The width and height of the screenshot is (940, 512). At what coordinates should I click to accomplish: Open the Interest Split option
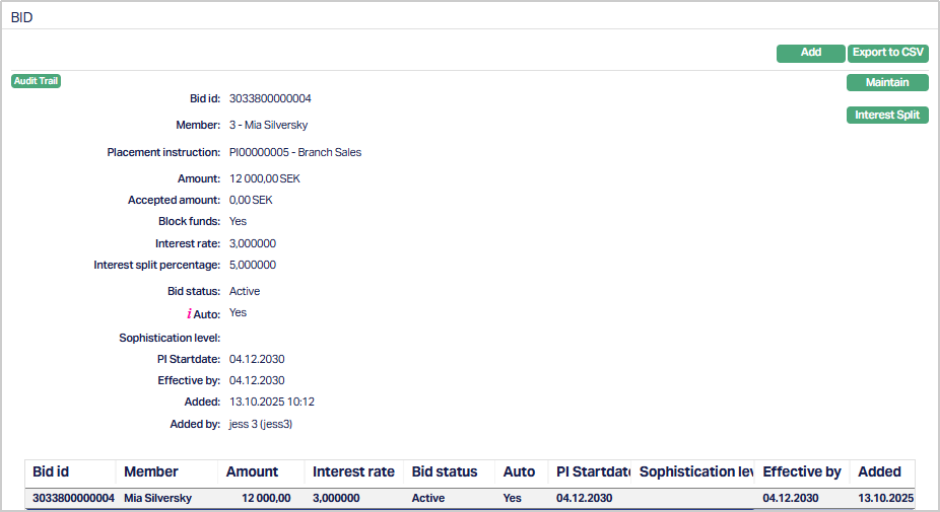888,115
